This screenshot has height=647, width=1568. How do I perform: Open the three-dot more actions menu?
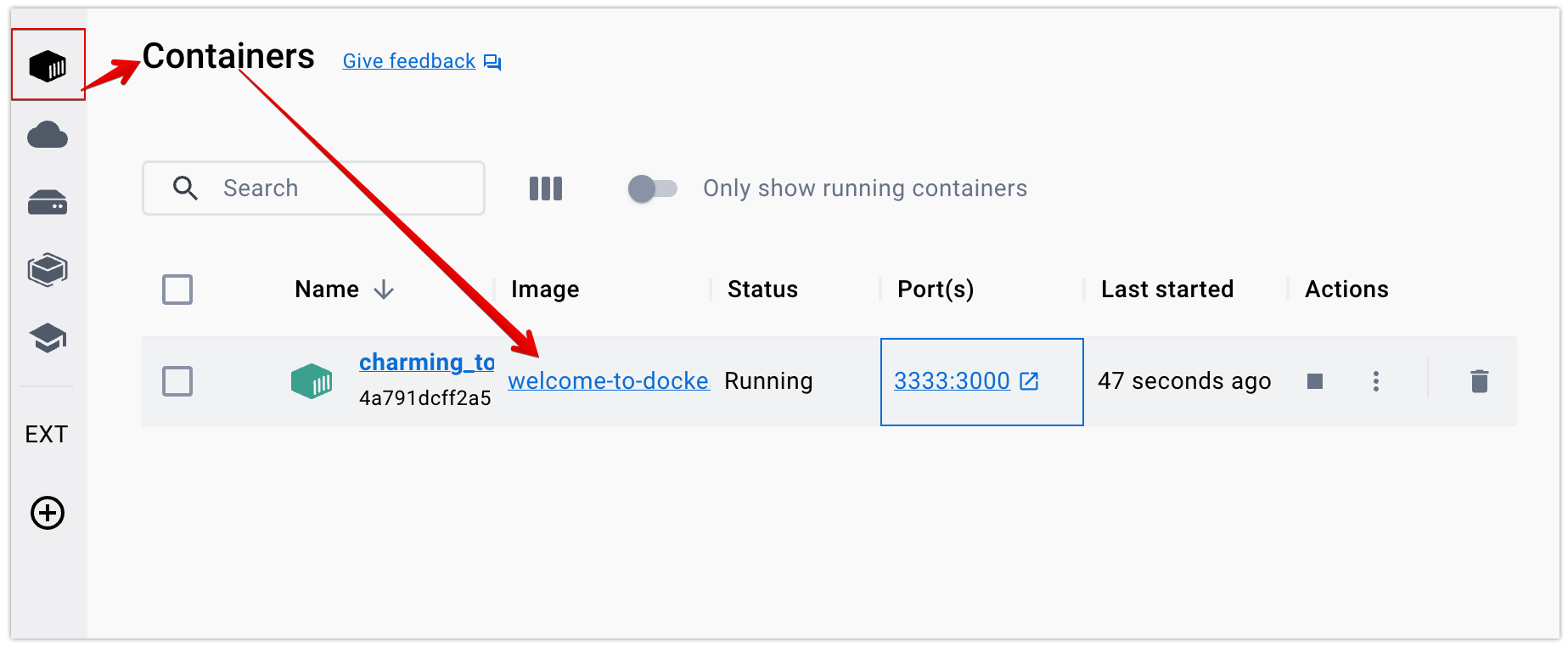[1376, 381]
